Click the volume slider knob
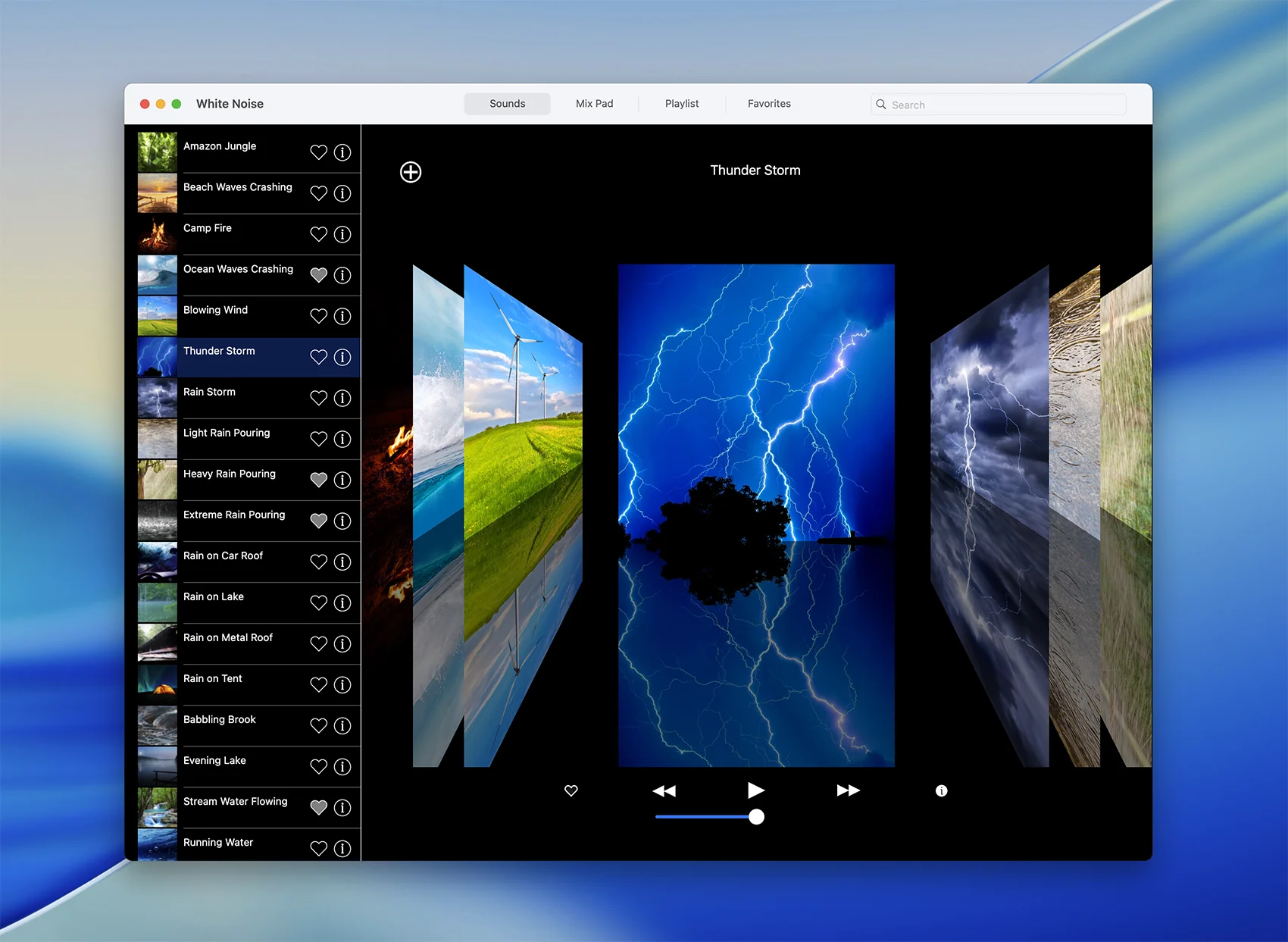The width and height of the screenshot is (1288, 942). click(756, 817)
